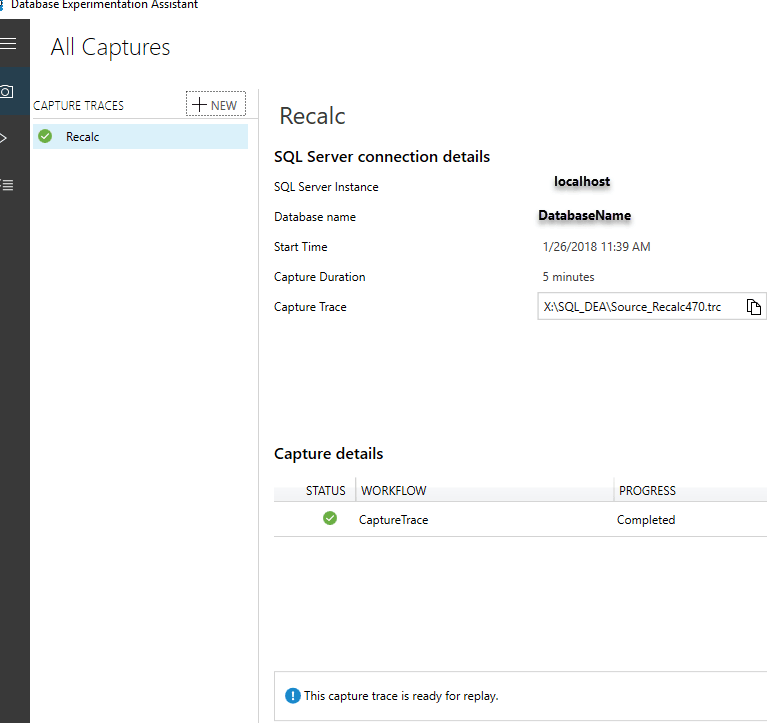This screenshot has height=723, width=767.
Task: Click the Capture Trace file path field
Action: coord(638,307)
